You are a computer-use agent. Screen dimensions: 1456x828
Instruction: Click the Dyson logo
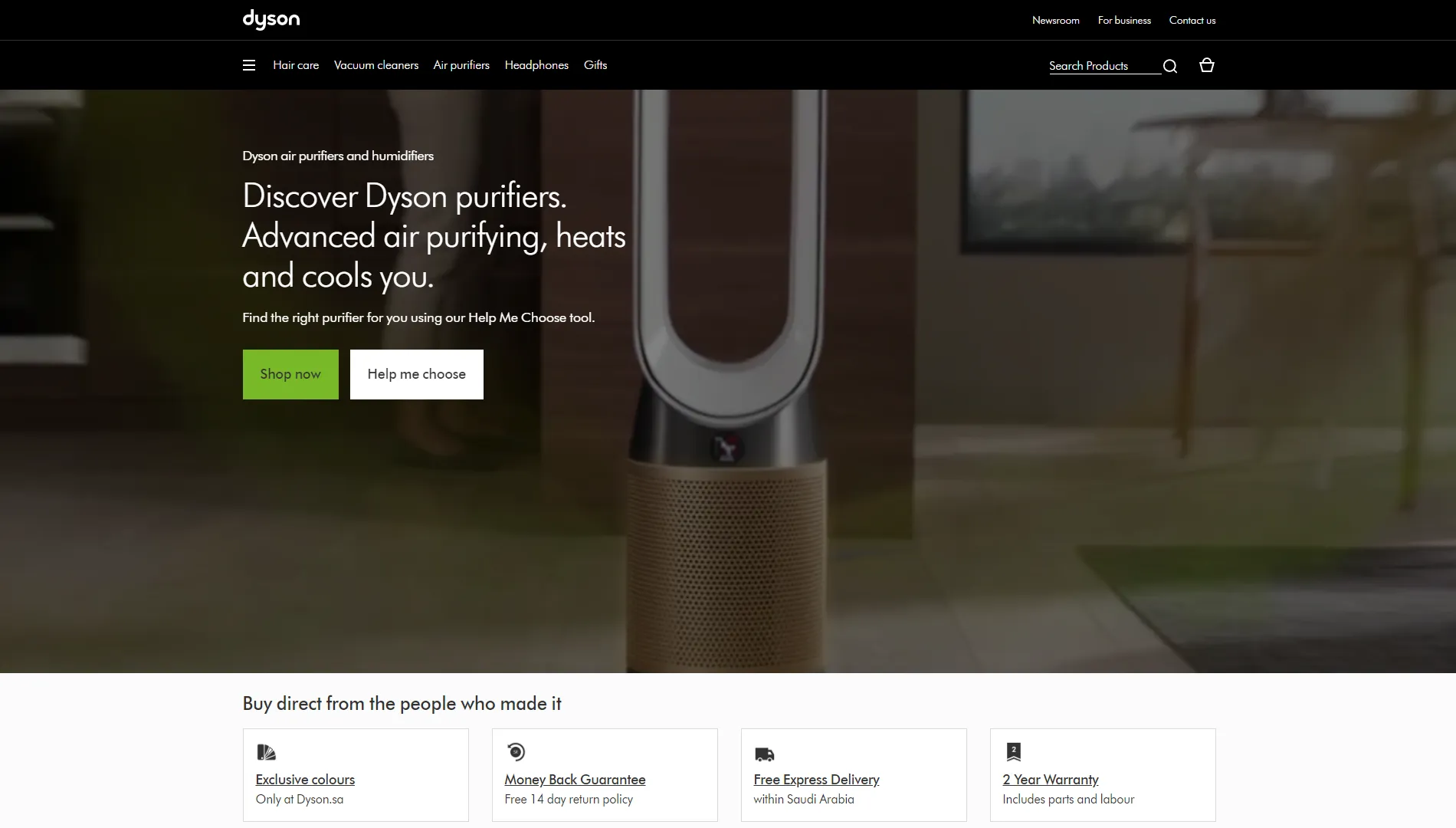(271, 19)
